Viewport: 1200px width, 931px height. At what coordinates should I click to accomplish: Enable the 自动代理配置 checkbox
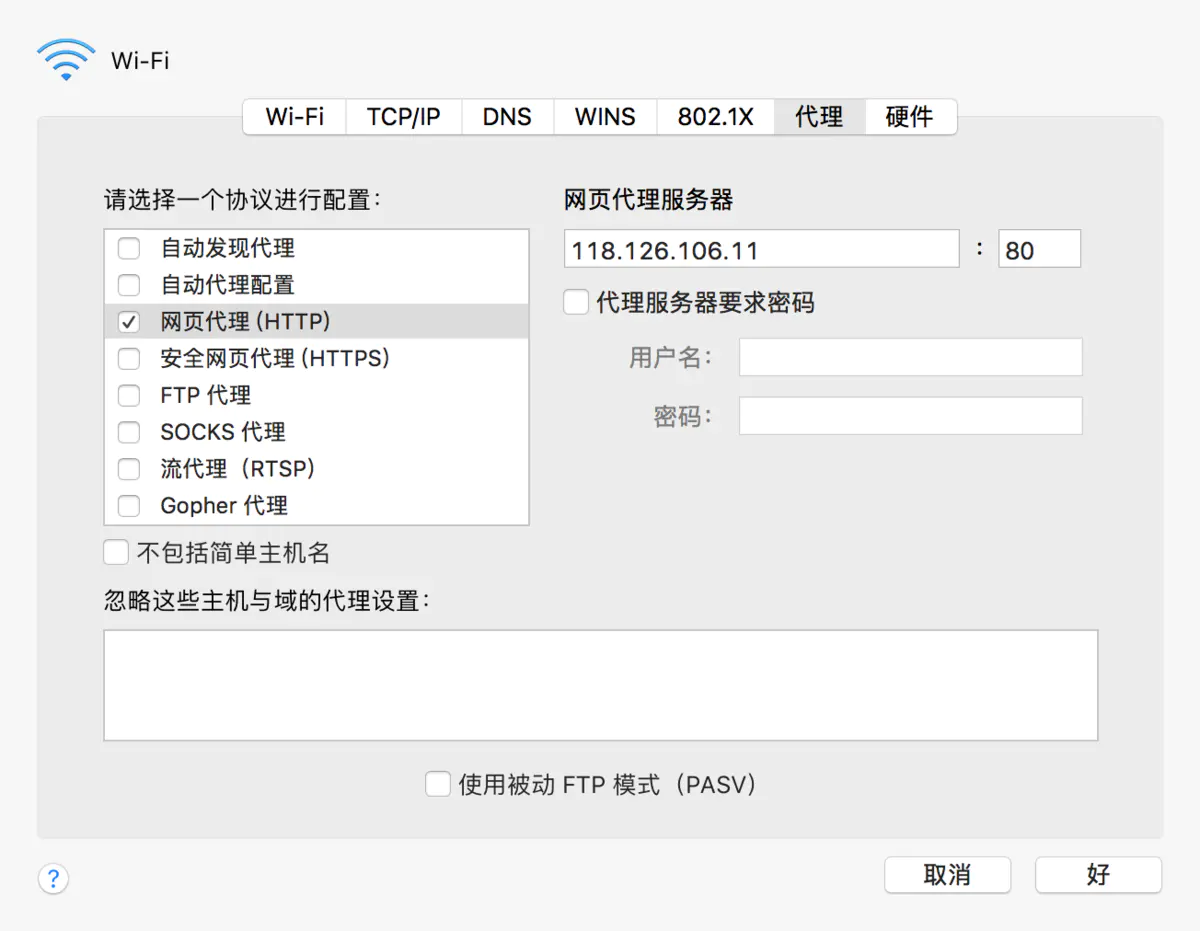click(129, 285)
